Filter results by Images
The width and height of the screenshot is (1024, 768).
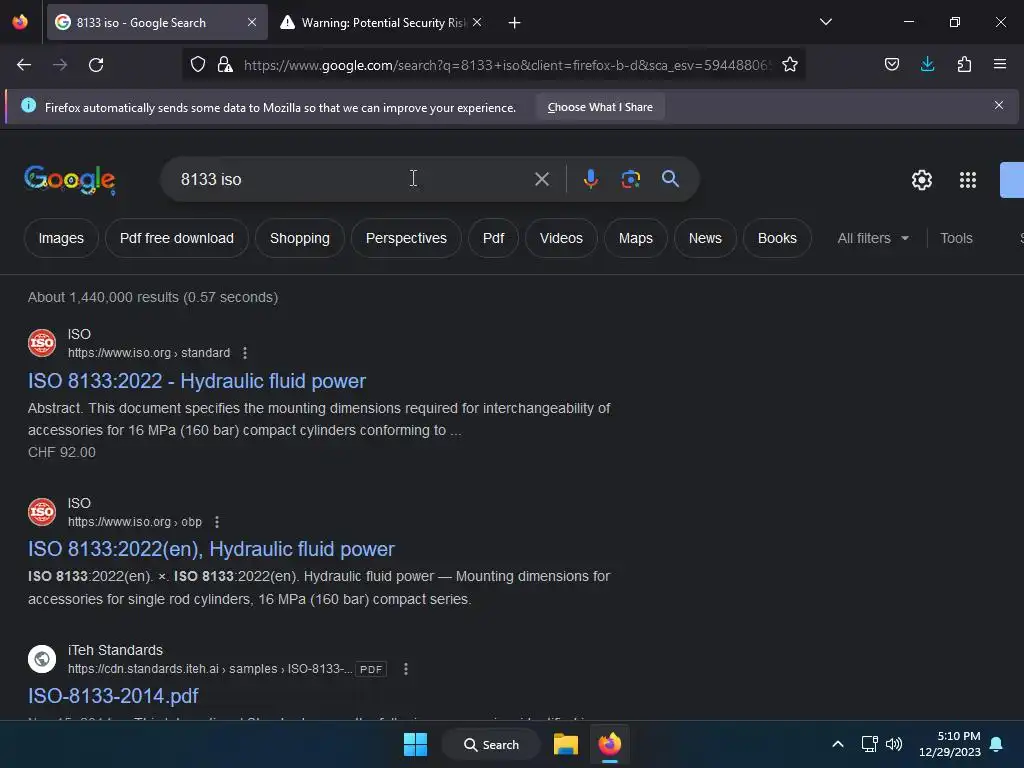[61, 238]
